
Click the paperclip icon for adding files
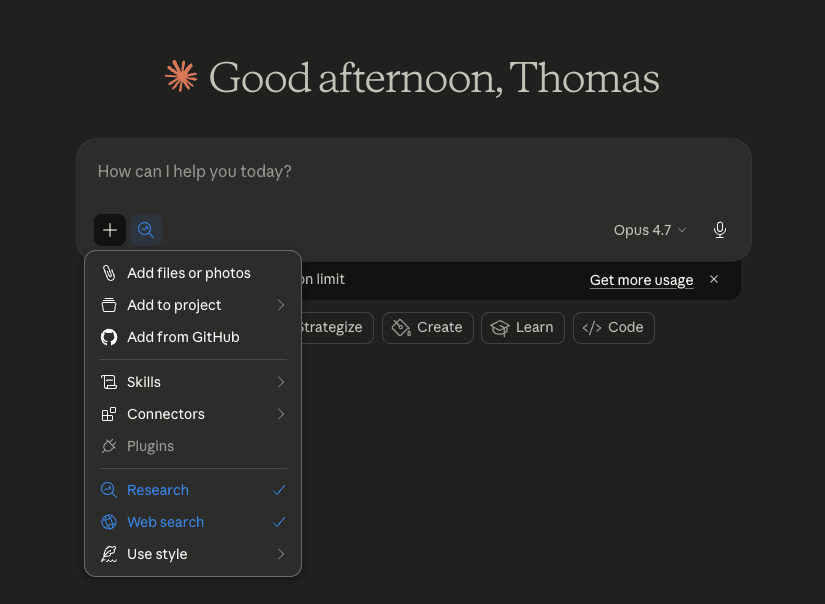pyautogui.click(x=109, y=273)
